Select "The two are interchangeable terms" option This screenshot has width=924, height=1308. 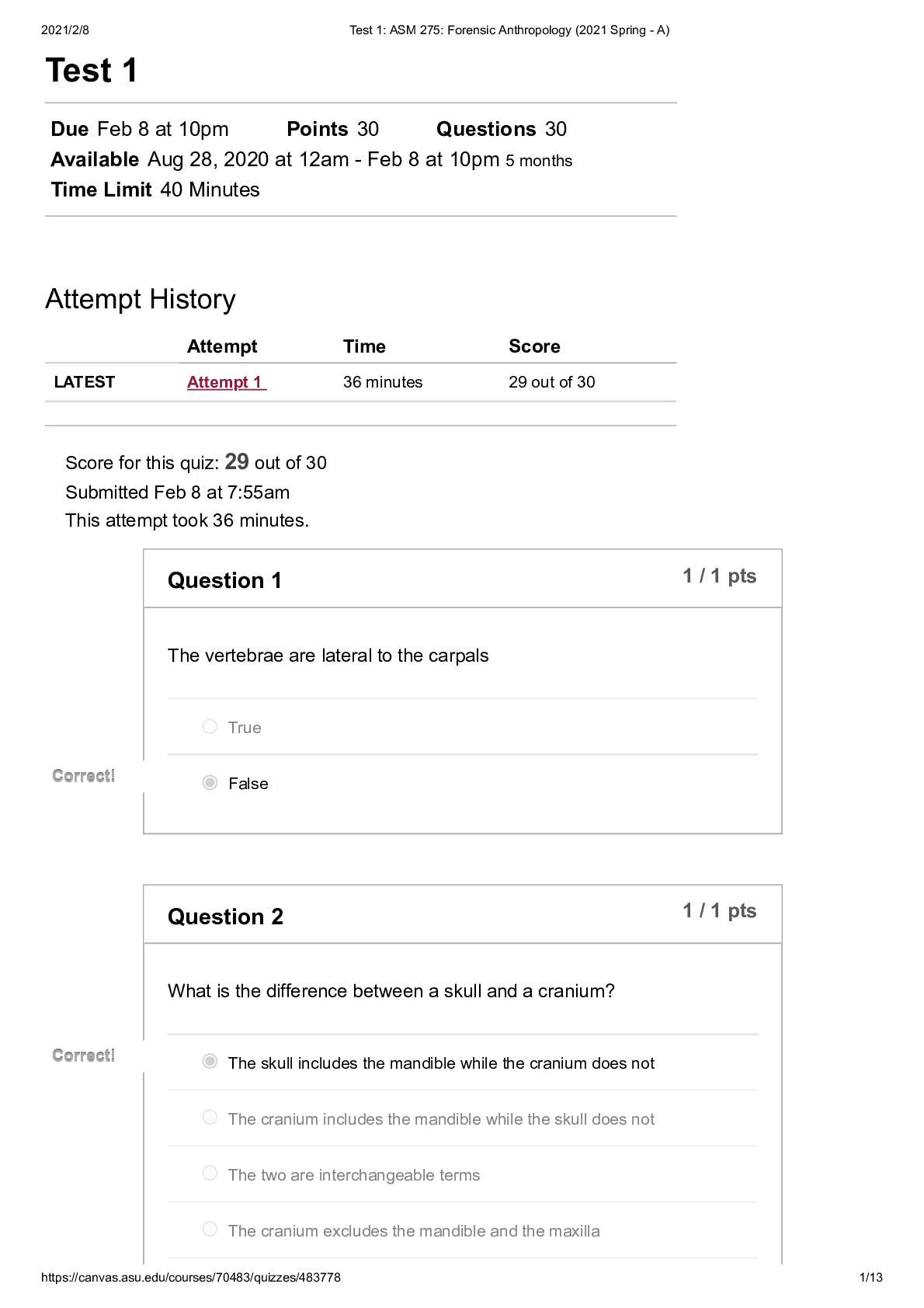pyautogui.click(x=210, y=1174)
